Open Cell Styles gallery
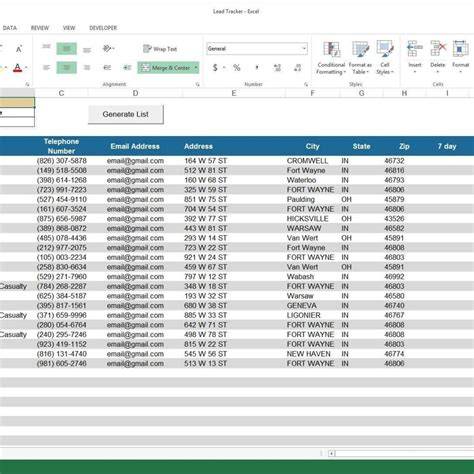Screen dimensions: 474x474 [x=385, y=57]
